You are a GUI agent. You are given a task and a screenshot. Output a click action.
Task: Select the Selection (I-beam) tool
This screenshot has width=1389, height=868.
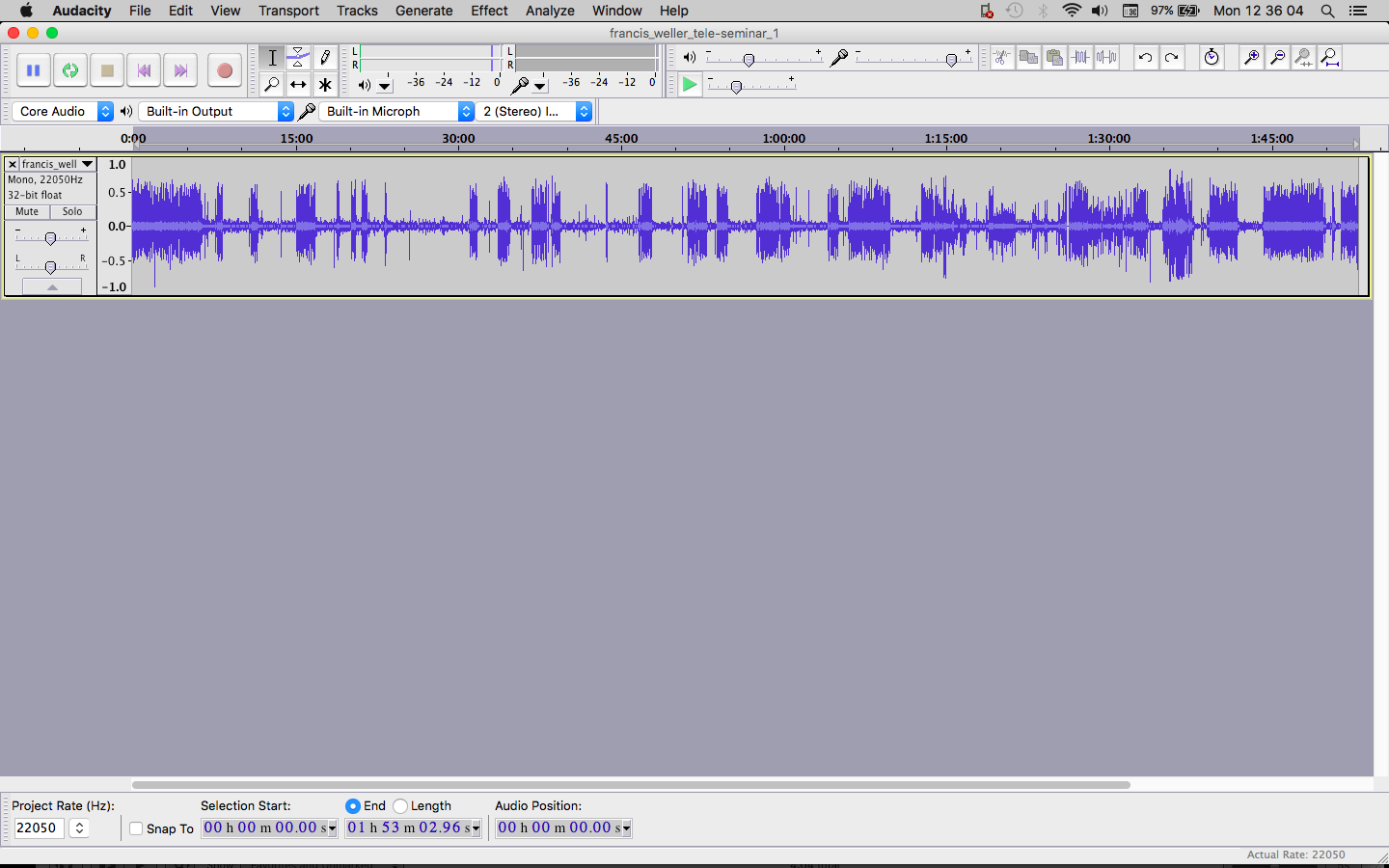point(272,58)
